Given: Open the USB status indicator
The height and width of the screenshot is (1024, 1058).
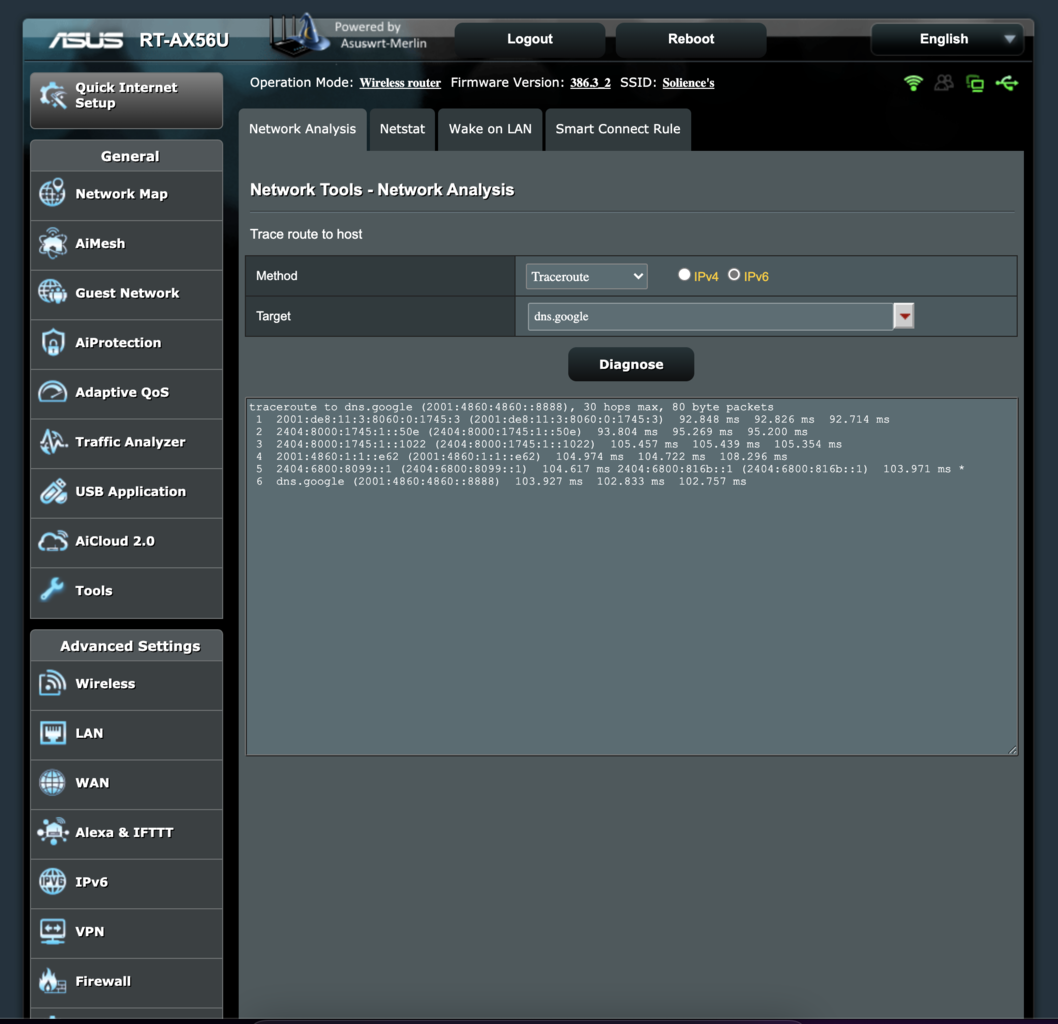Looking at the screenshot, I should point(1006,83).
